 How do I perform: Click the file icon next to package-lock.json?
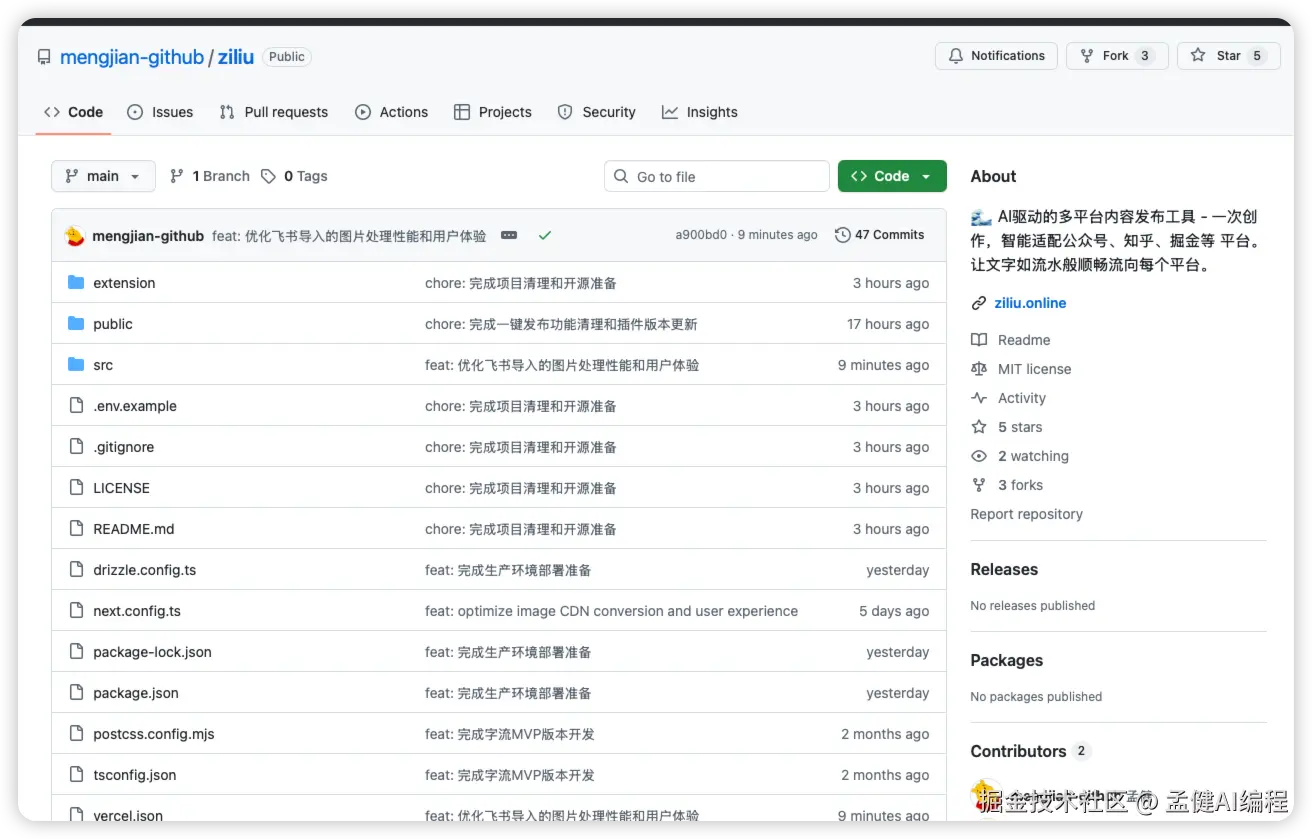(76, 652)
